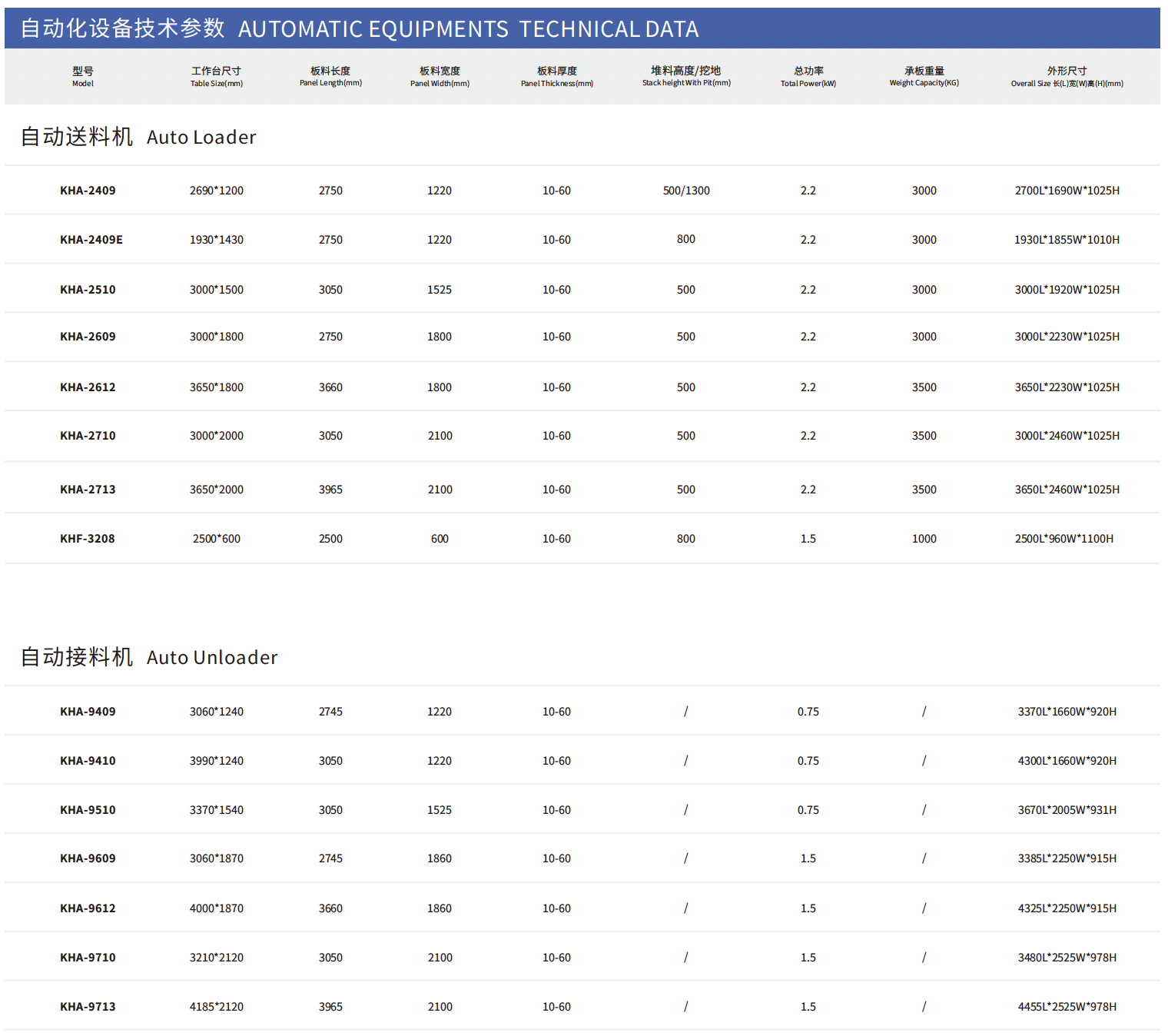Select model name KHA-2612
This screenshot has height=1036, width=1168.
(88, 387)
